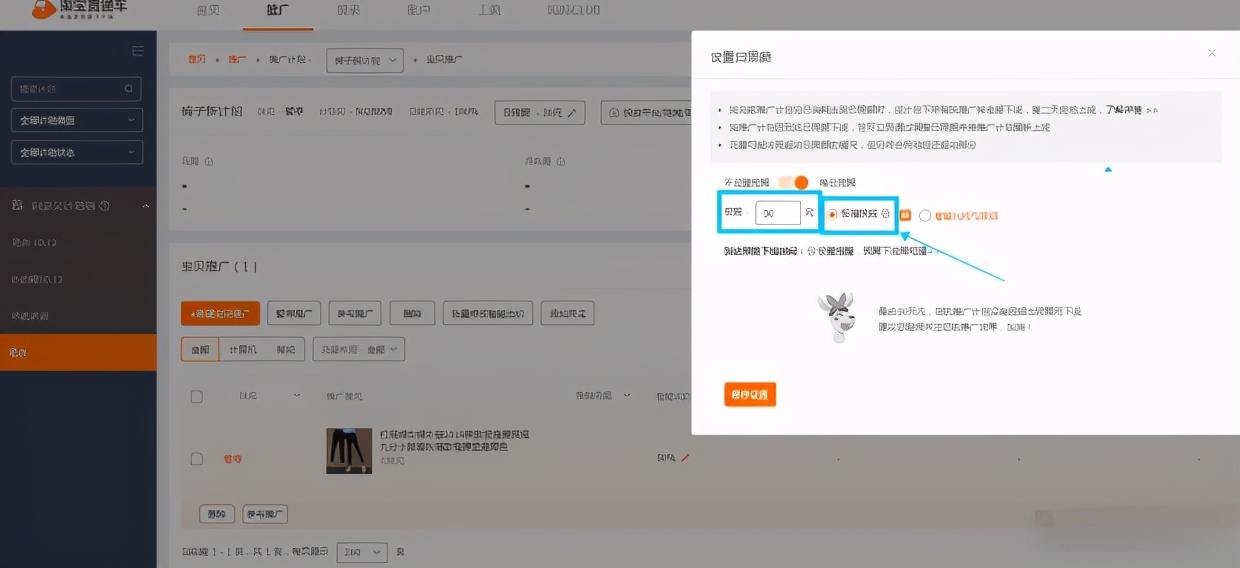Select the standard delivery radio button
This screenshot has width=1240, height=568.
click(832, 214)
